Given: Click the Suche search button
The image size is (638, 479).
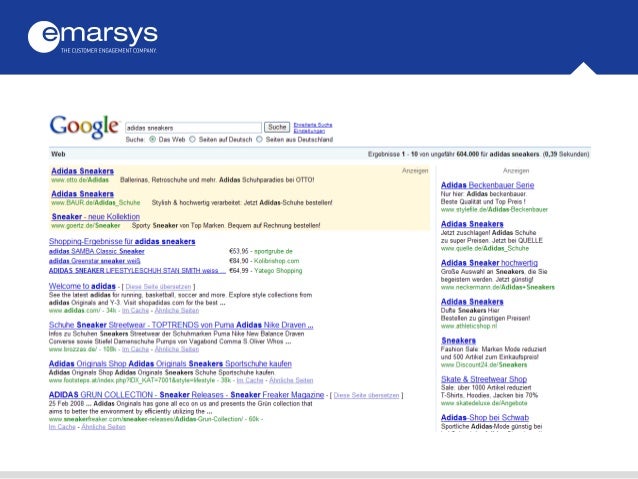Looking at the screenshot, I should [x=277, y=127].
